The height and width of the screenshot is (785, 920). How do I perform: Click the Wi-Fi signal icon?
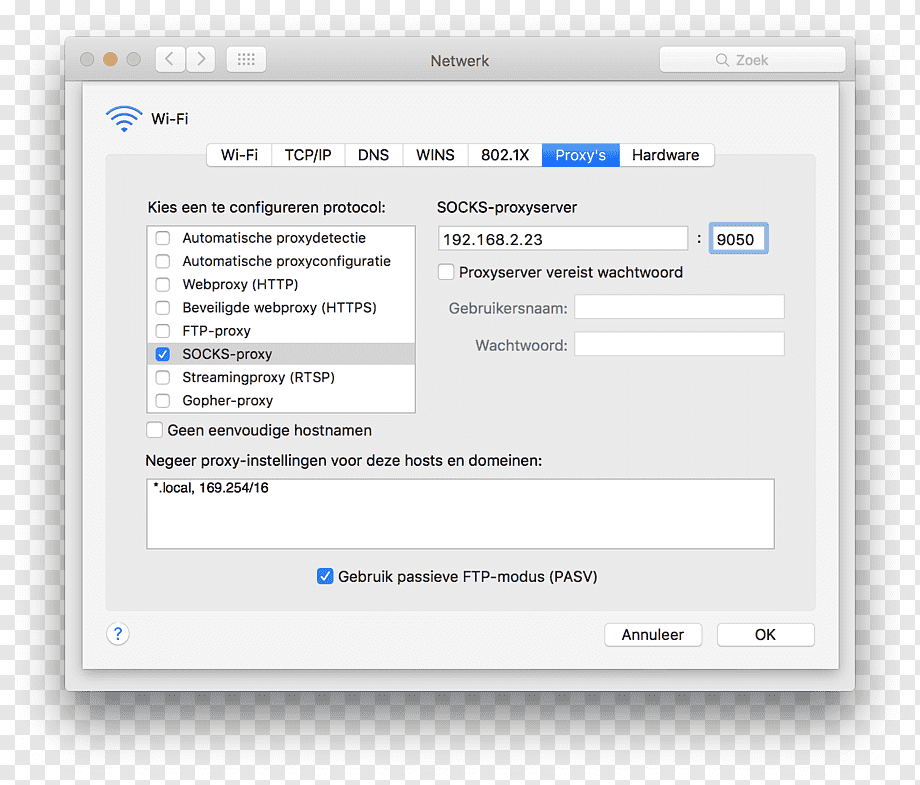click(x=124, y=119)
